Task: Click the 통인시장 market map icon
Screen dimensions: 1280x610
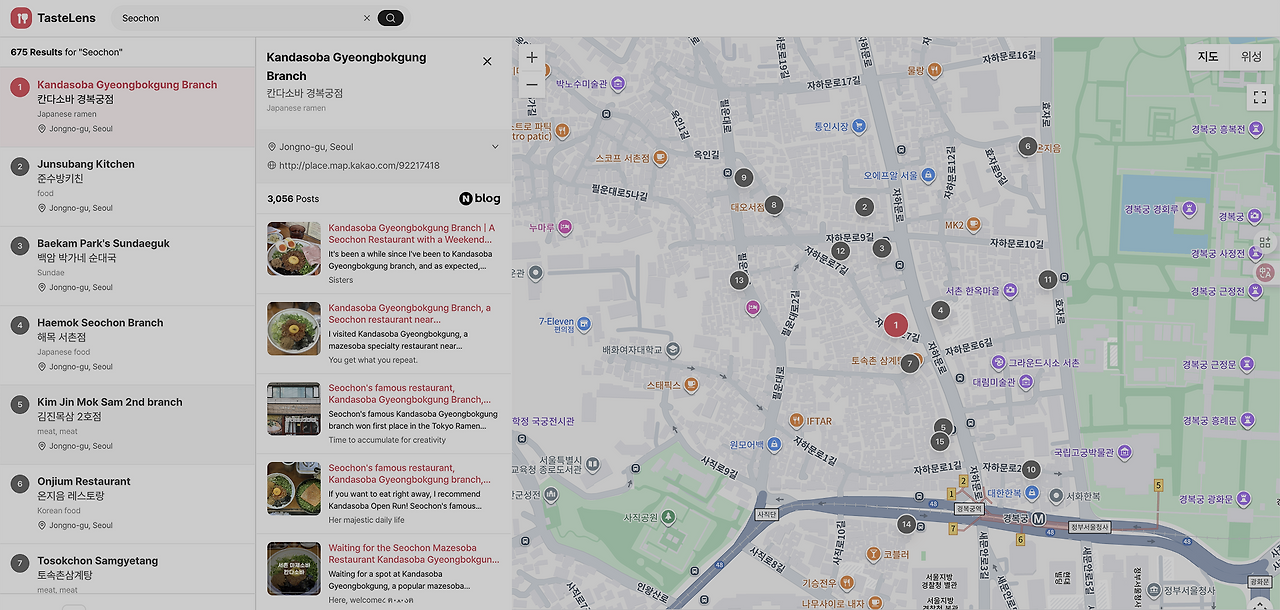Action: click(859, 126)
